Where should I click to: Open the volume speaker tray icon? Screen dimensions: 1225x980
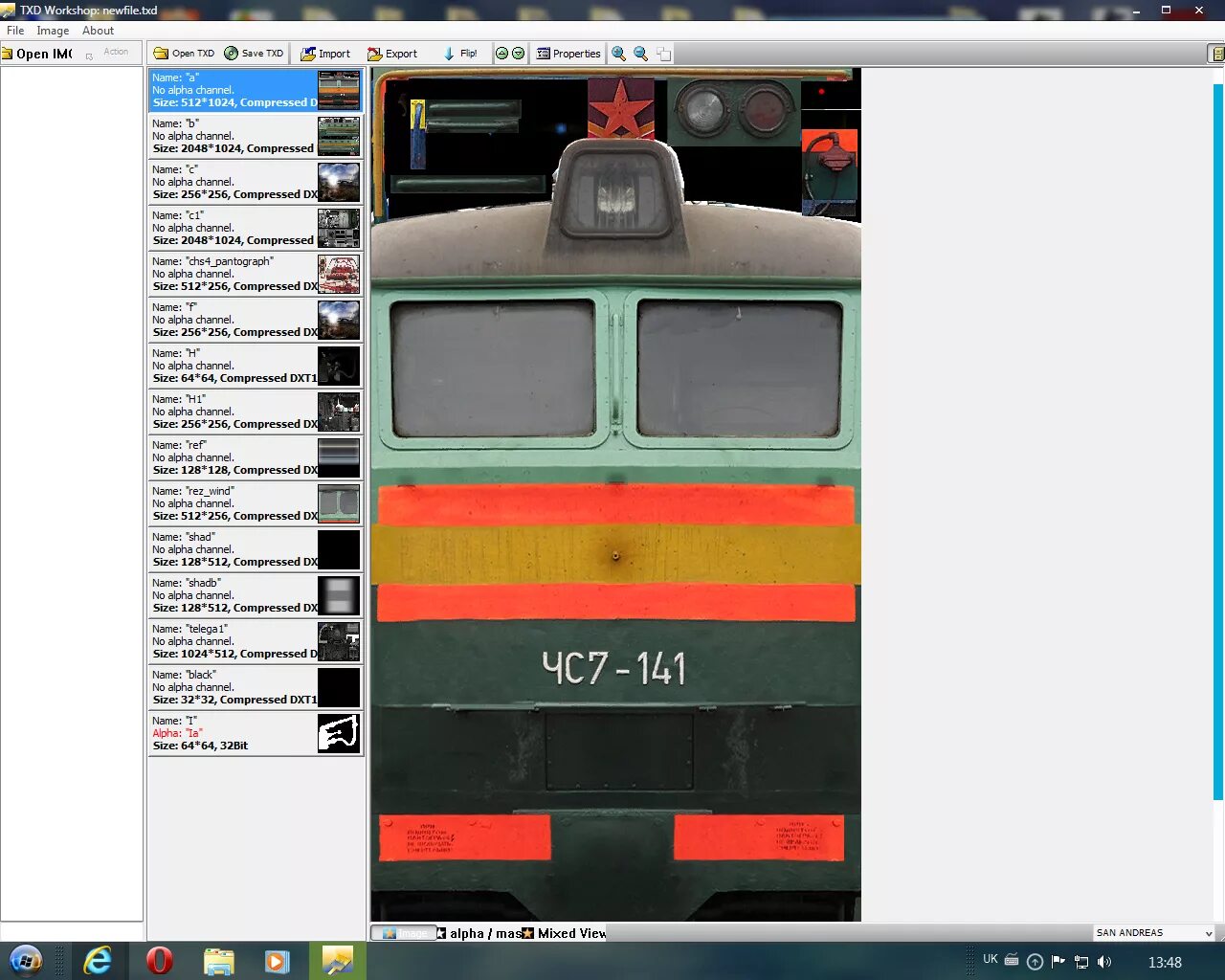click(1104, 962)
